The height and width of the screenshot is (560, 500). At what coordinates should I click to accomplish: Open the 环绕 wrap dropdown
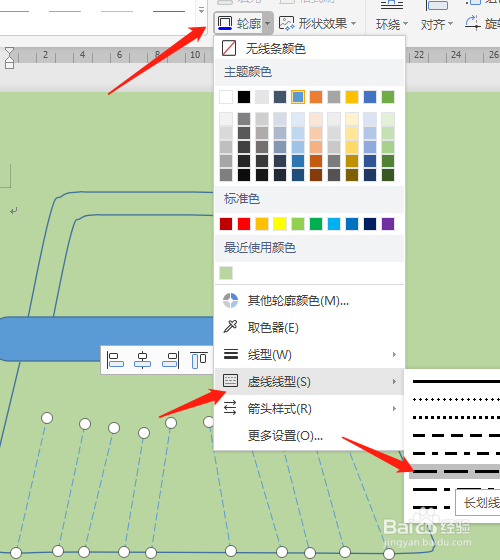pos(392,24)
